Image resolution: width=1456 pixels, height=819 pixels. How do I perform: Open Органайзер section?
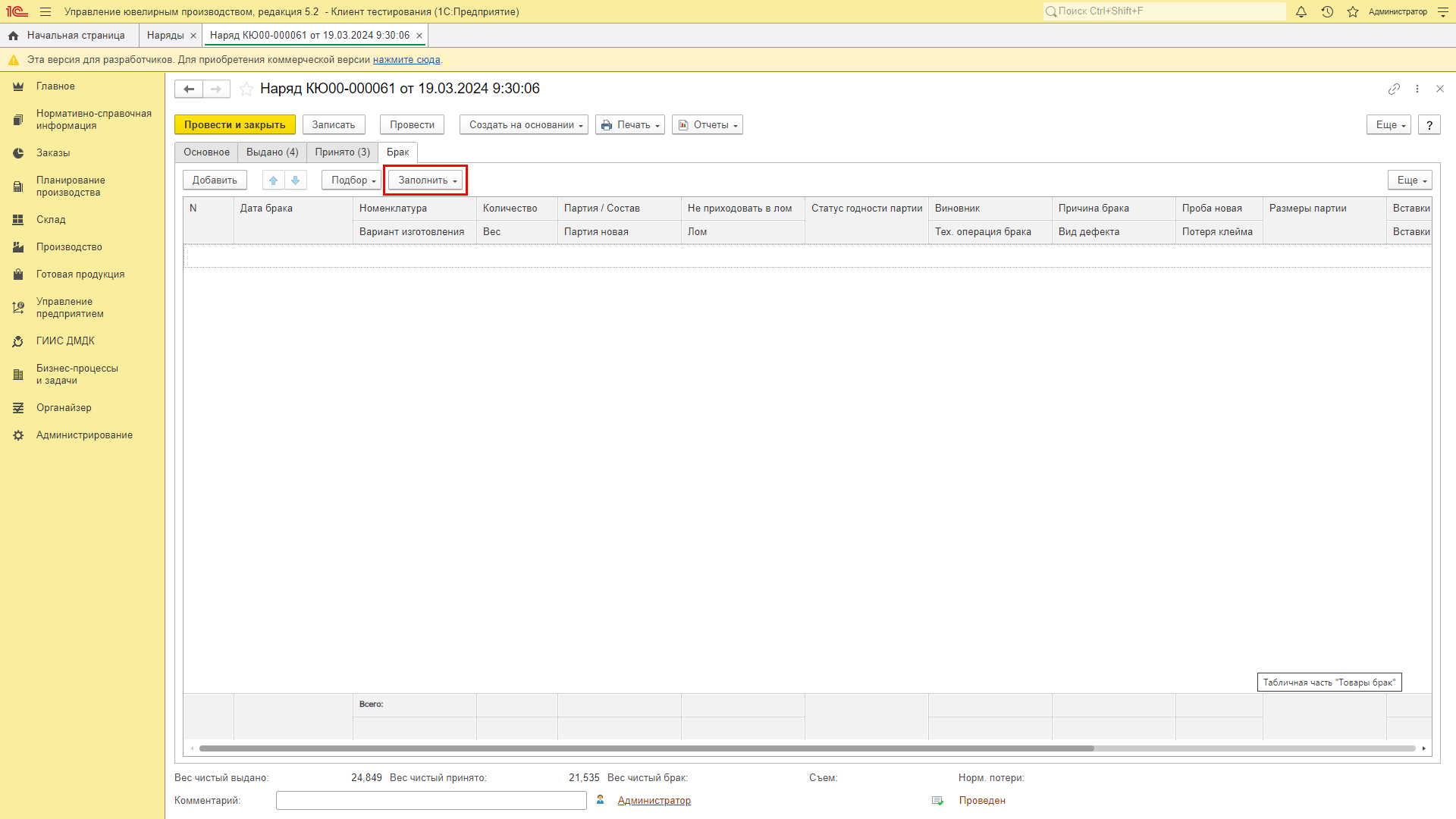tap(64, 408)
